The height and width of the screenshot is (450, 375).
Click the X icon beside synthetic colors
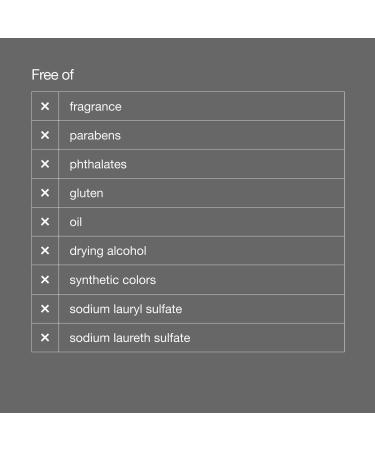pos(45,279)
